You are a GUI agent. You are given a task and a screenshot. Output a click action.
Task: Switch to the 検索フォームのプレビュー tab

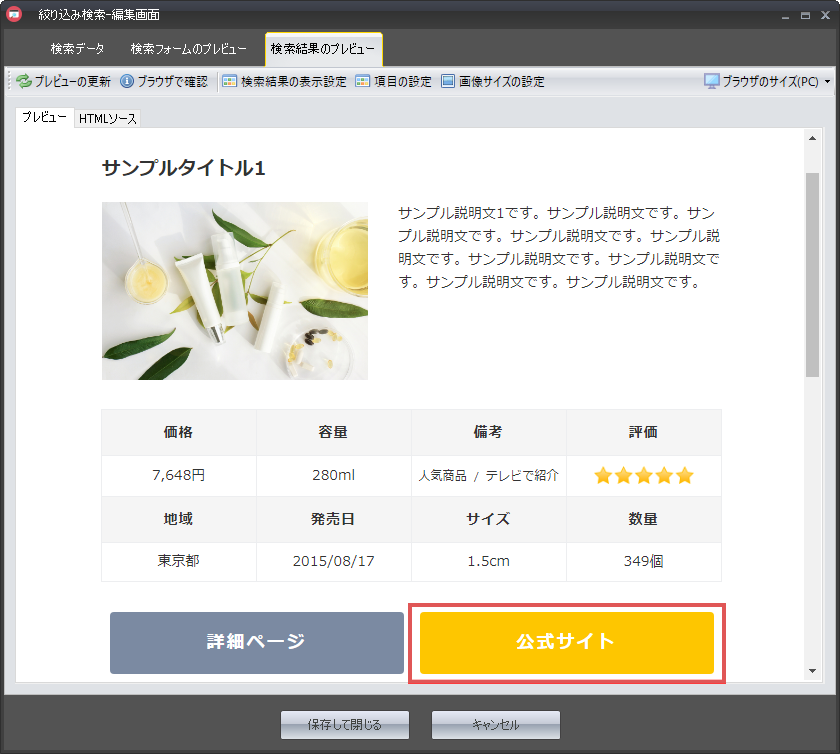point(188,49)
